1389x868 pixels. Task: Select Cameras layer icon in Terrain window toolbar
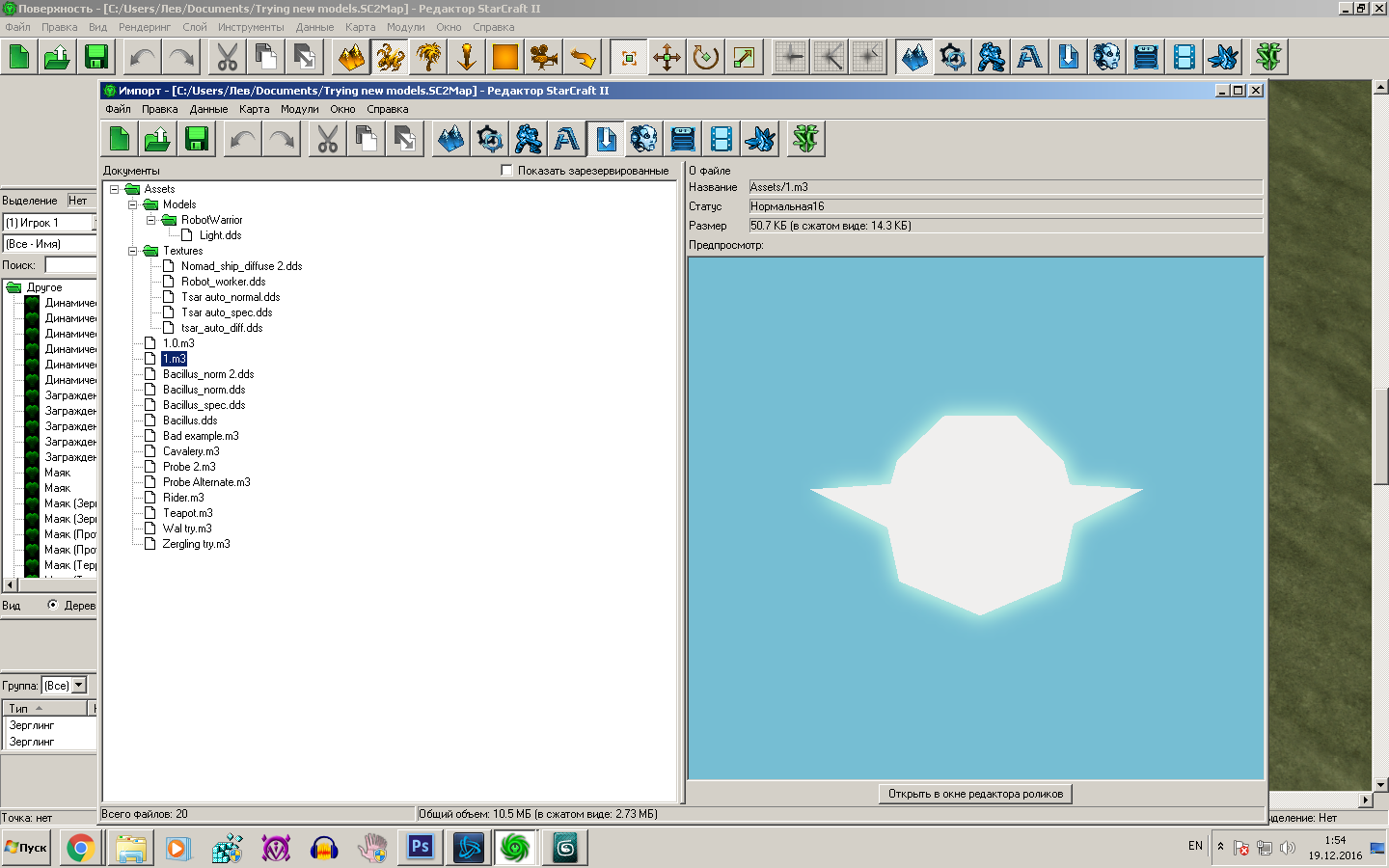pyautogui.click(x=544, y=58)
